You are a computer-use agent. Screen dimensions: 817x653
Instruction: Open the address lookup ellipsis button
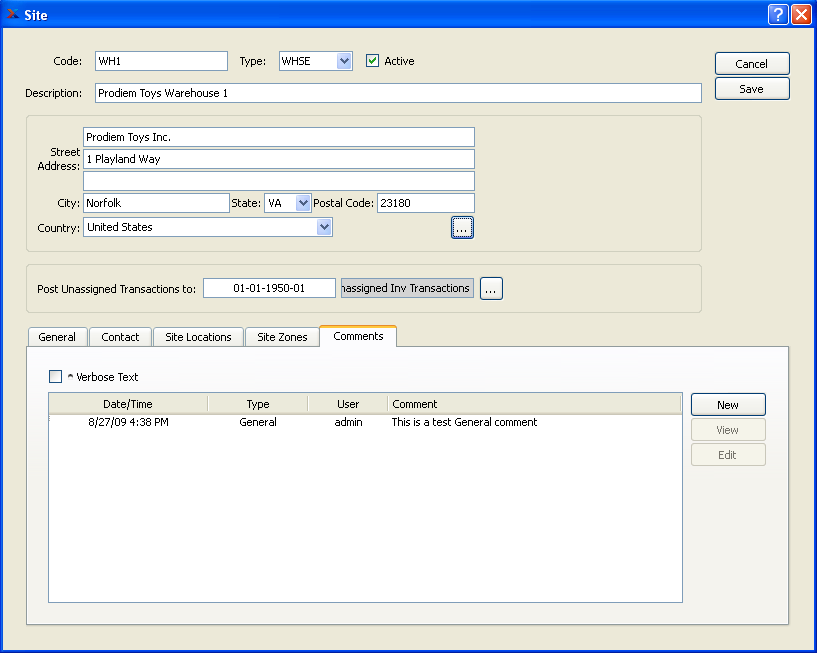(461, 228)
